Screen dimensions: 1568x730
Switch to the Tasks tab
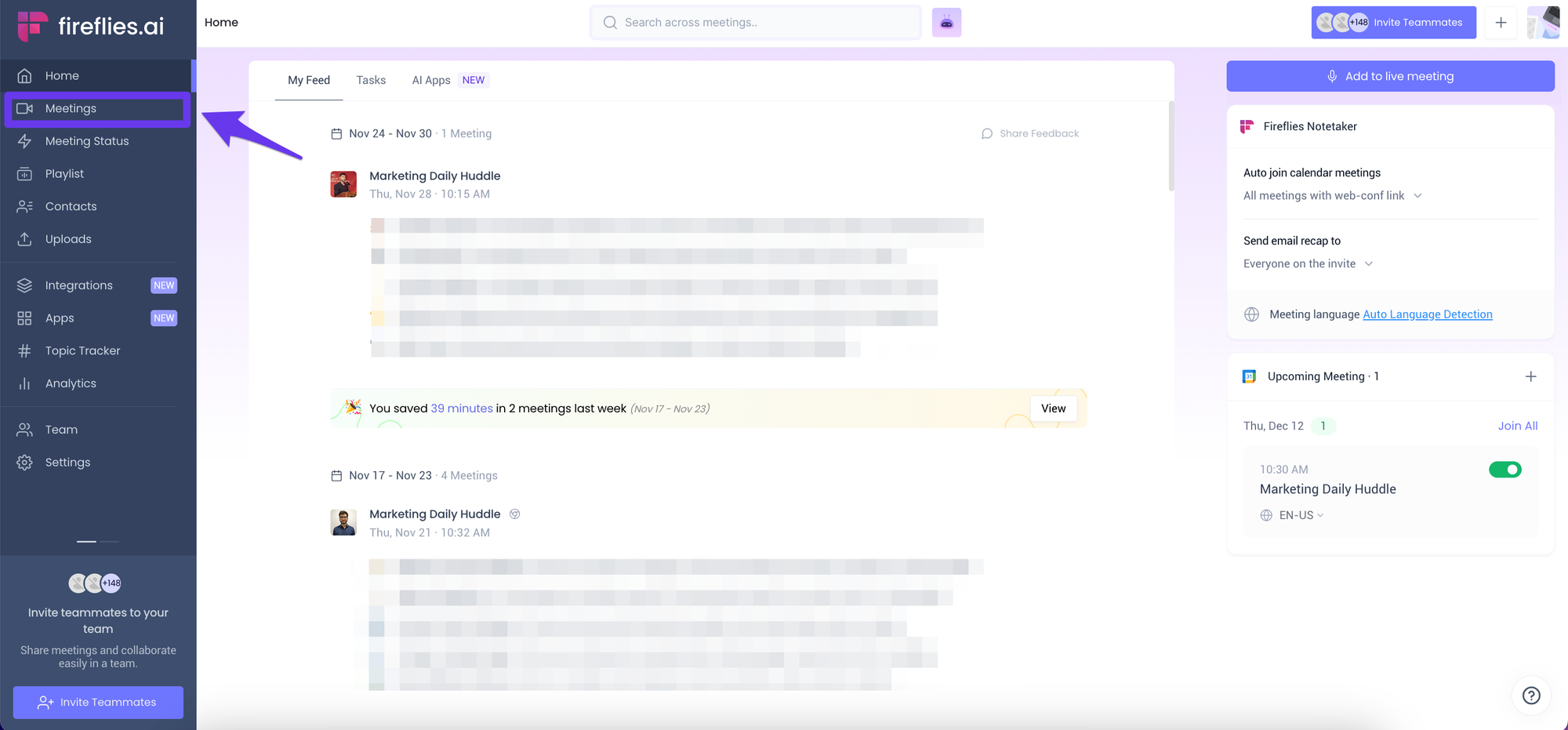click(371, 80)
